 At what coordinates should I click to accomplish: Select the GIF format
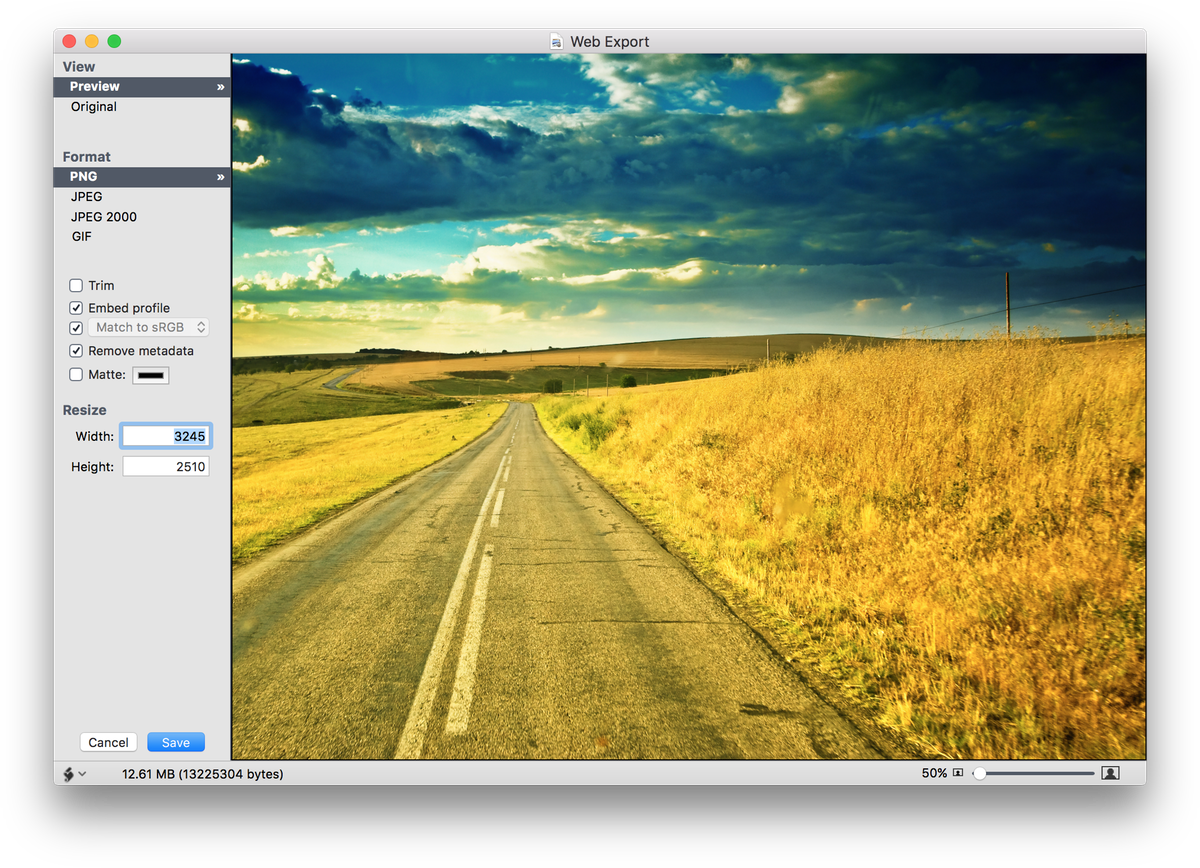pyautogui.click(x=83, y=236)
